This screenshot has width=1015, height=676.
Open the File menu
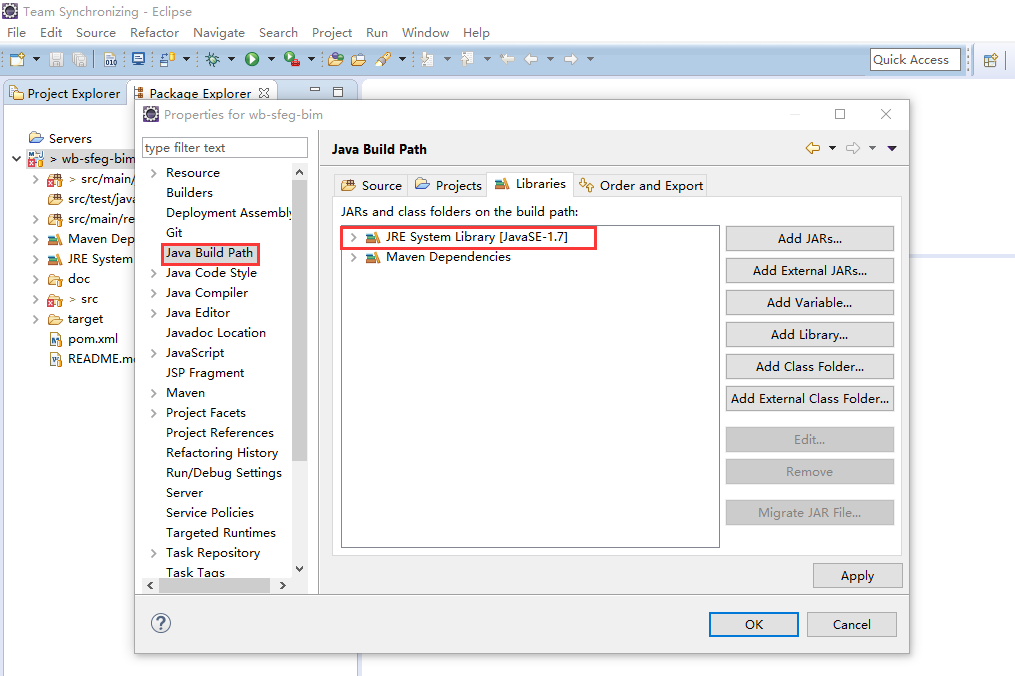(x=16, y=32)
